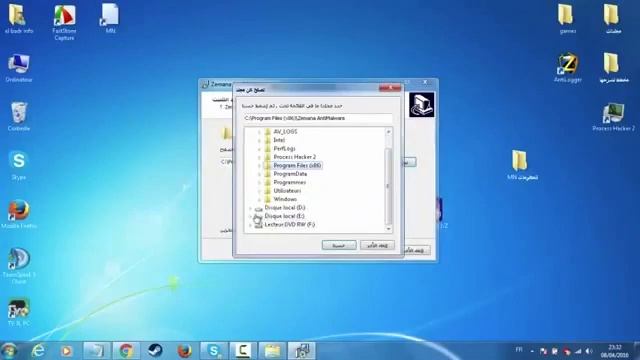
Task: Open the taskbar clock and date
Action: click(x=614, y=351)
